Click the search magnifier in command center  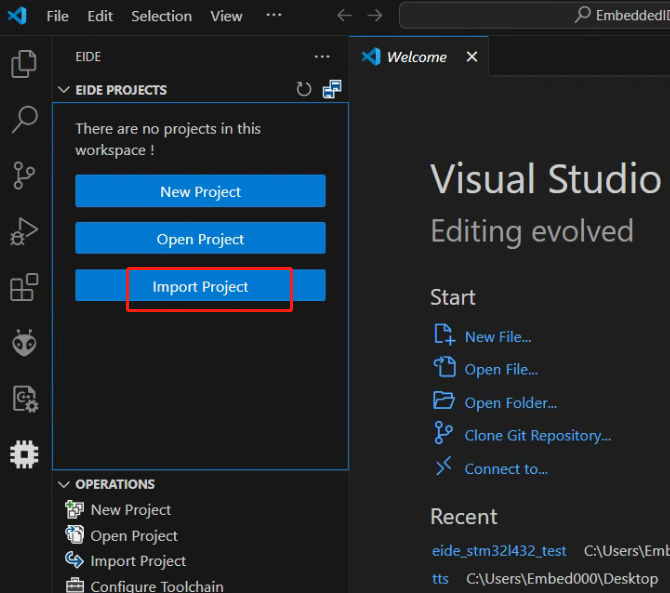582,15
